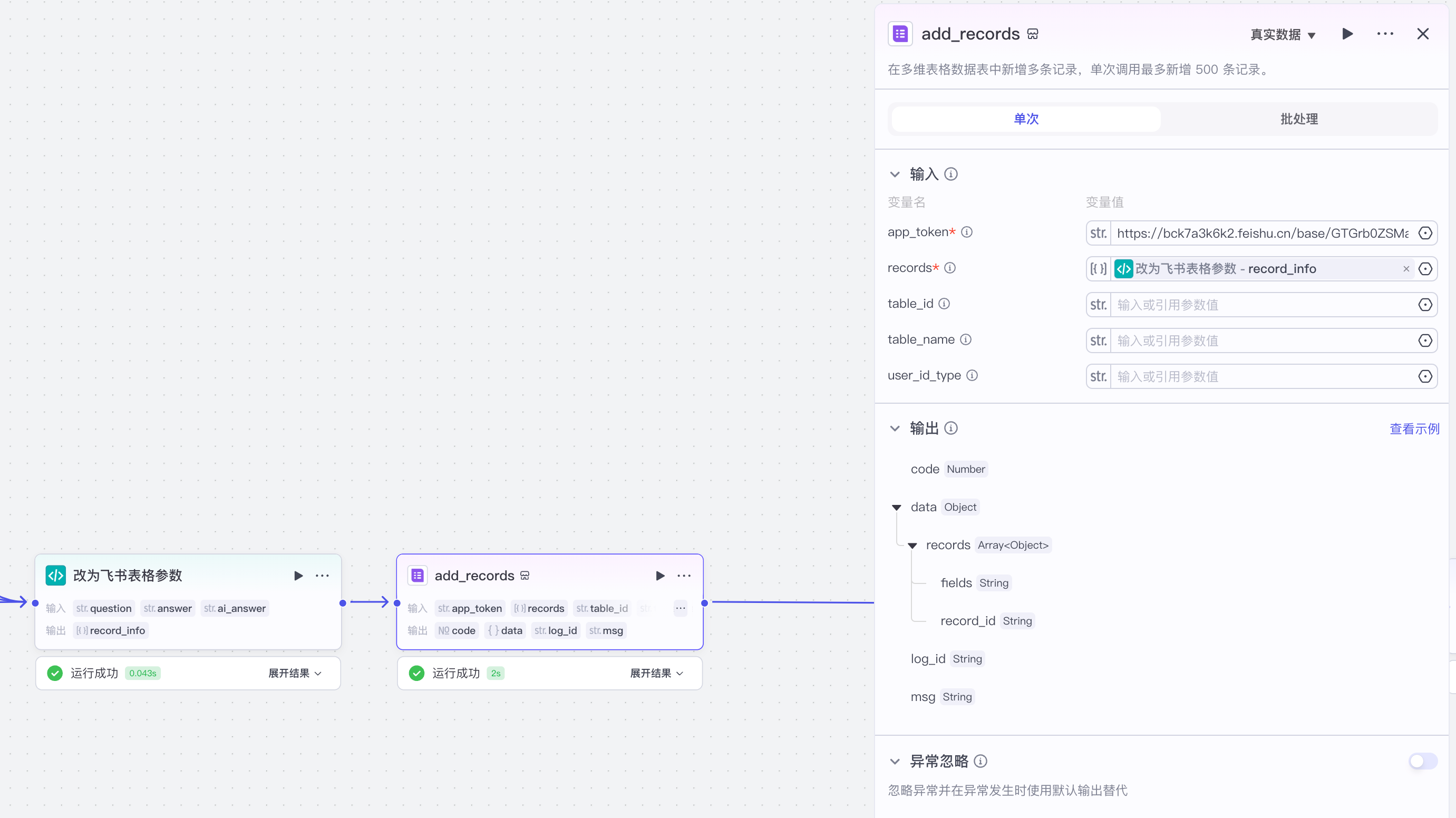Open the panel's three-dot more menu
Viewport: 1456px width, 818px height.
click(1385, 34)
